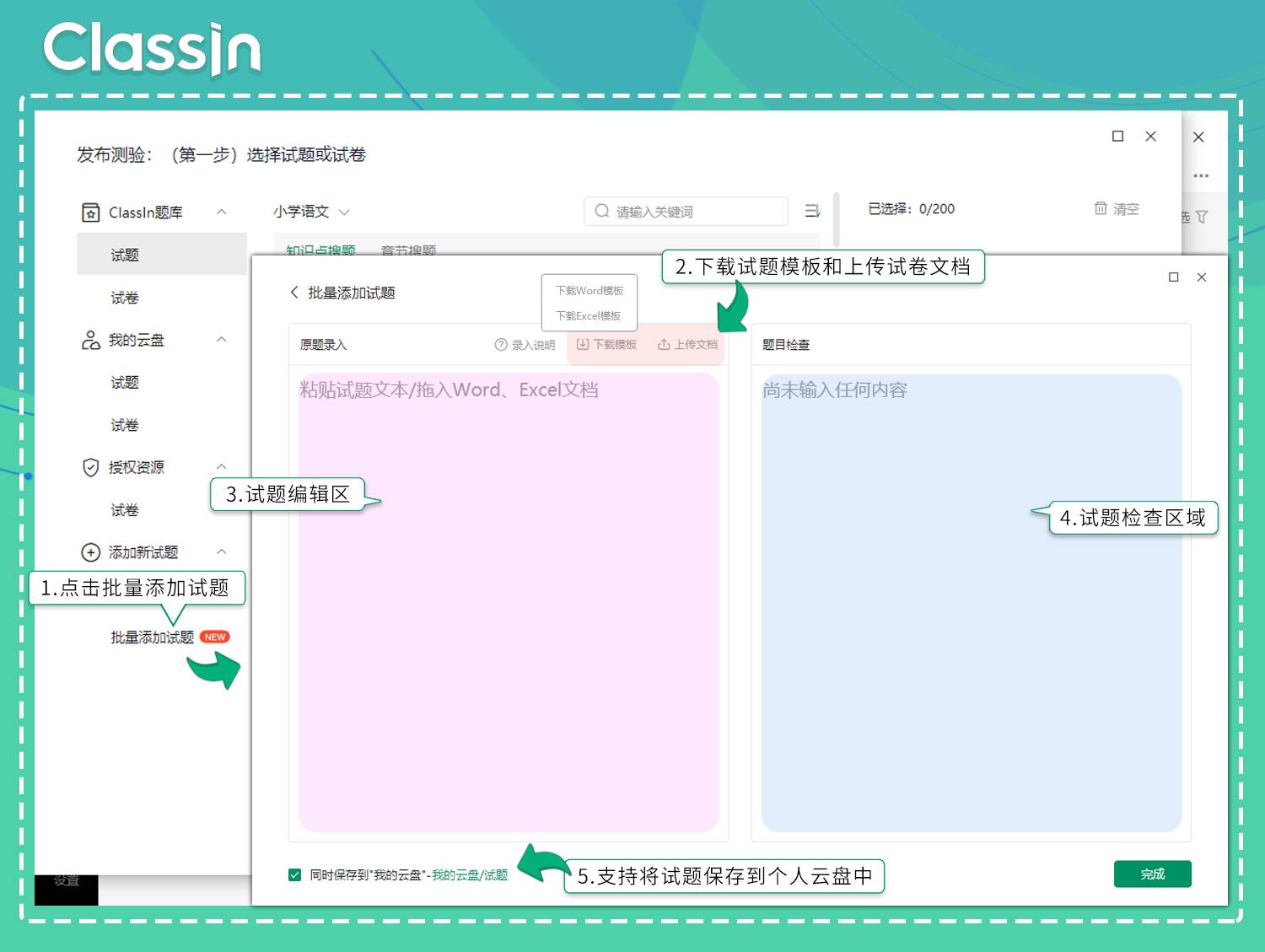
Task: Click the ClassIn题库 library icon
Action: [90, 212]
